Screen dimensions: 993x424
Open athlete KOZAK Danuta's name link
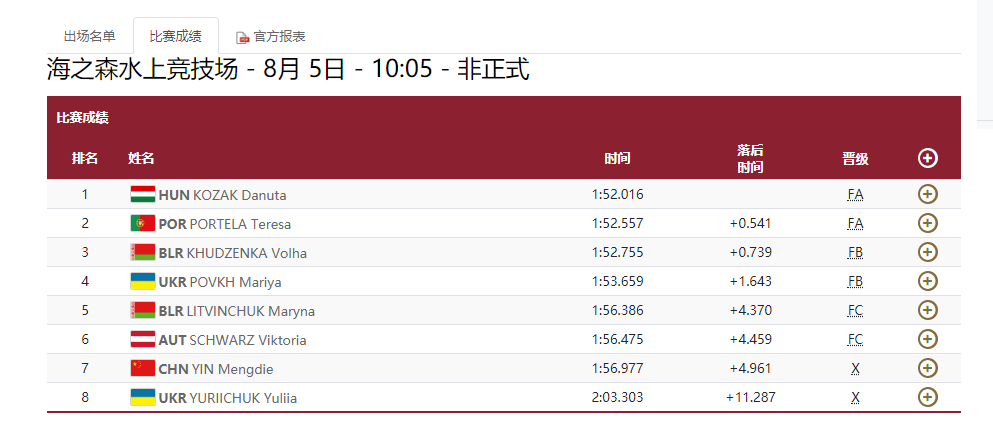(239, 195)
